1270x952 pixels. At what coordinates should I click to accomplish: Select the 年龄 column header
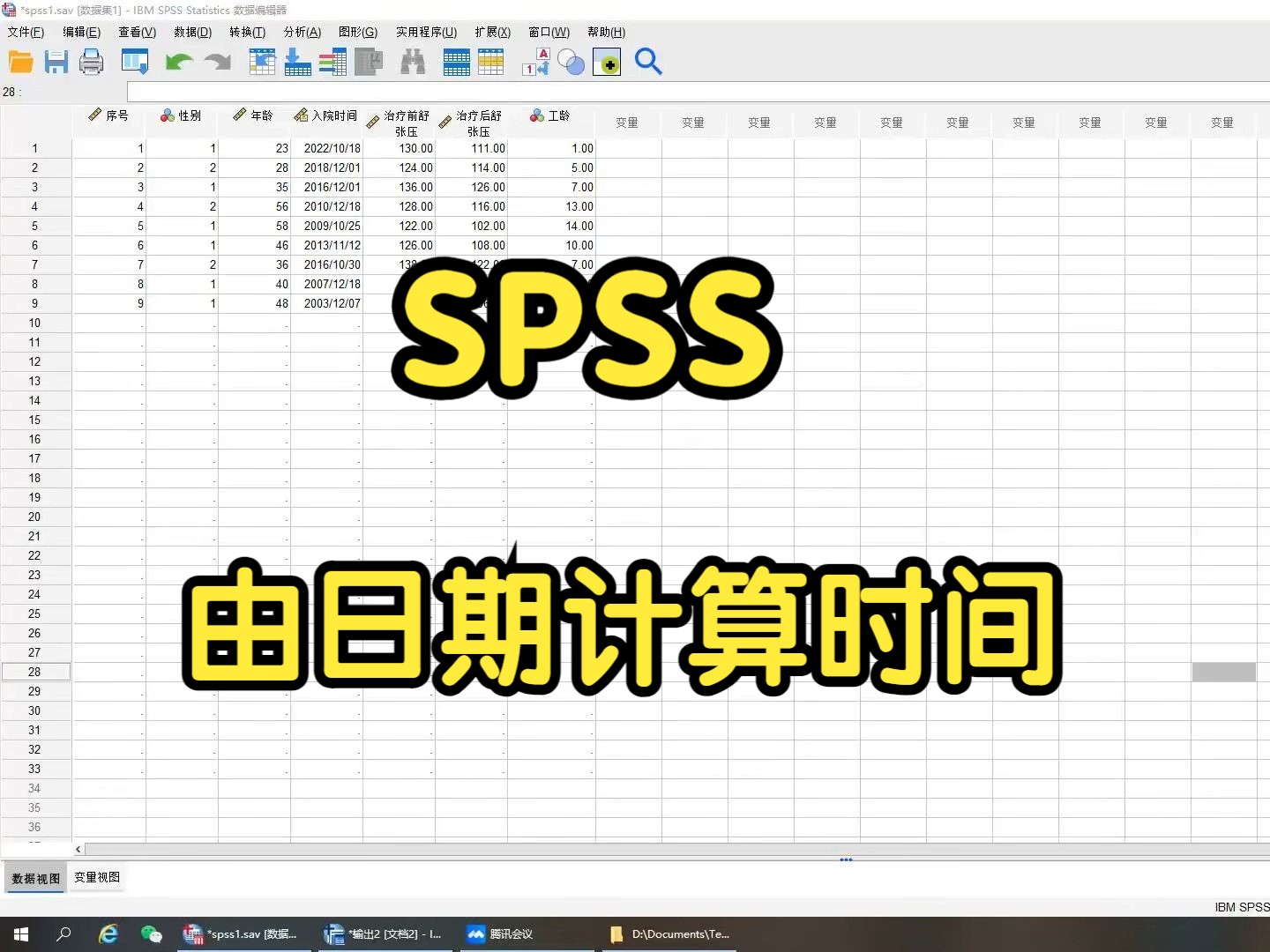point(254,123)
